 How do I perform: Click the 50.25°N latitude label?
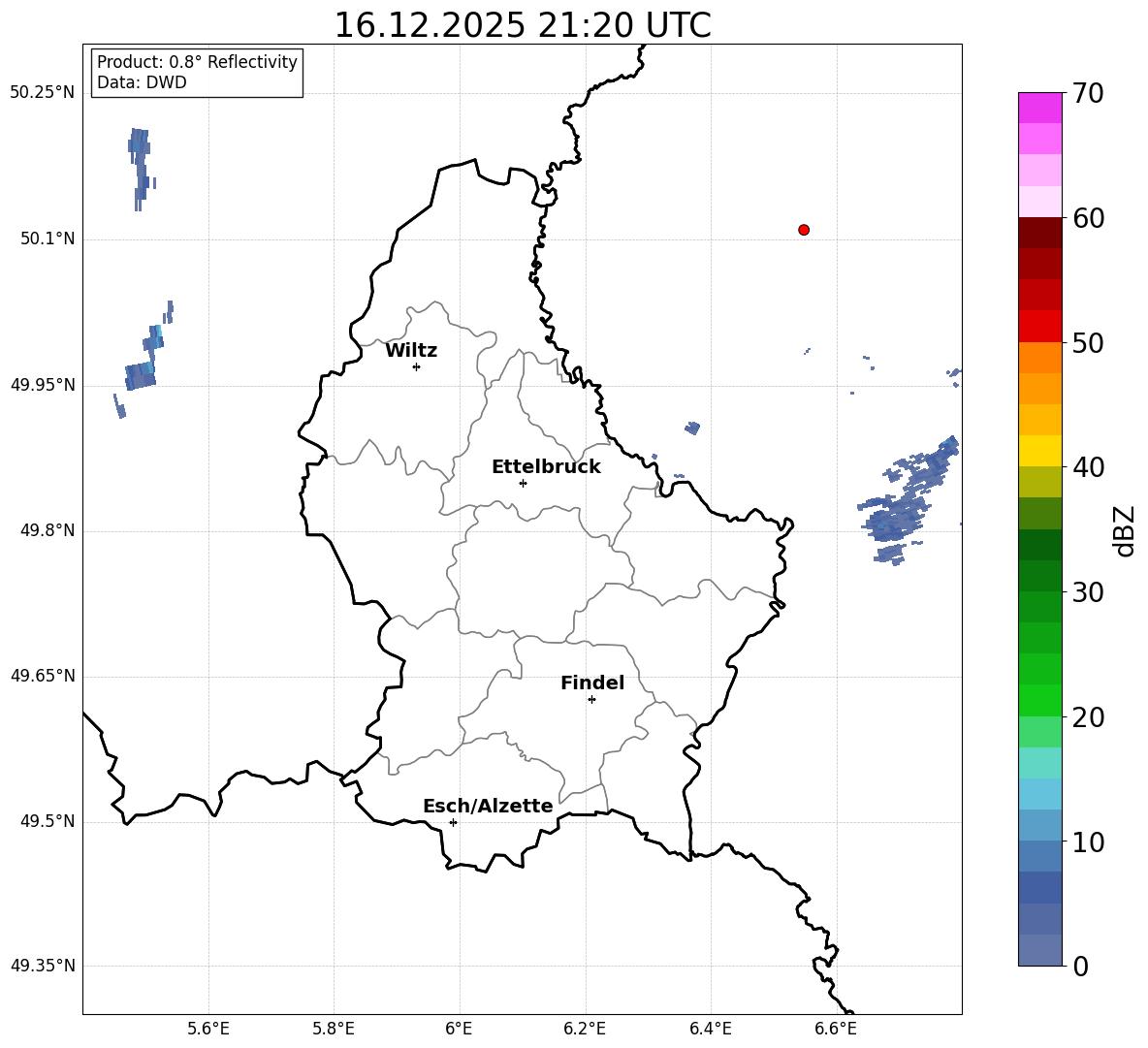tap(43, 93)
